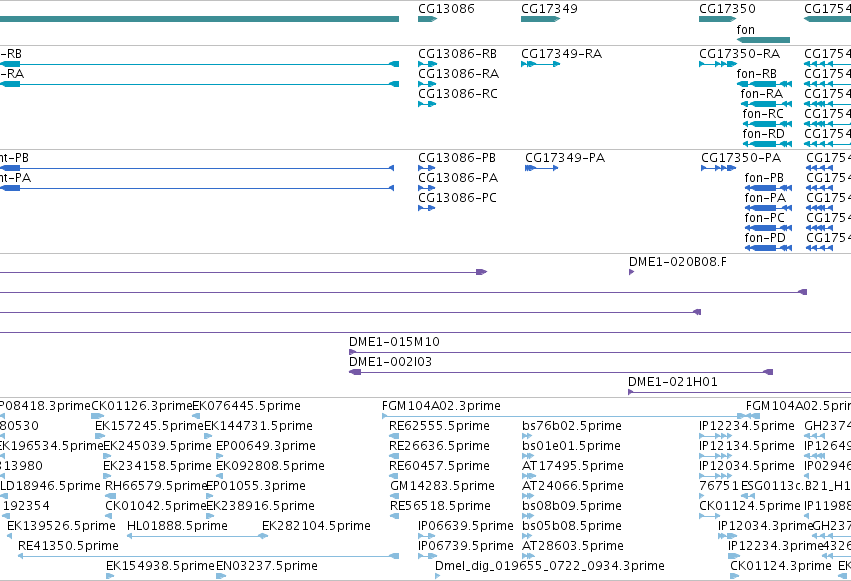The height and width of the screenshot is (581, 851).
Task: Click the fon-PC protein label
Action: [765, 218]
